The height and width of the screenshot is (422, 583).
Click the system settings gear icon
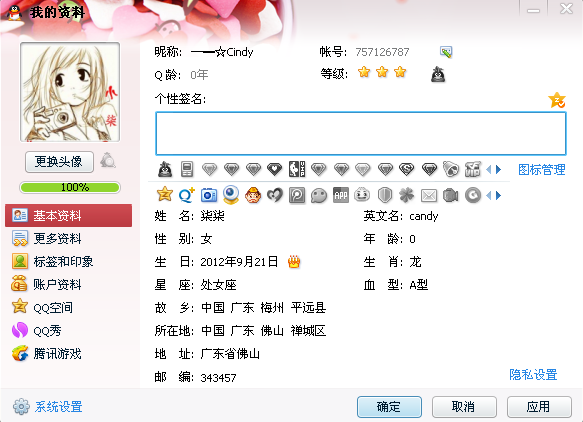point(21,407)
